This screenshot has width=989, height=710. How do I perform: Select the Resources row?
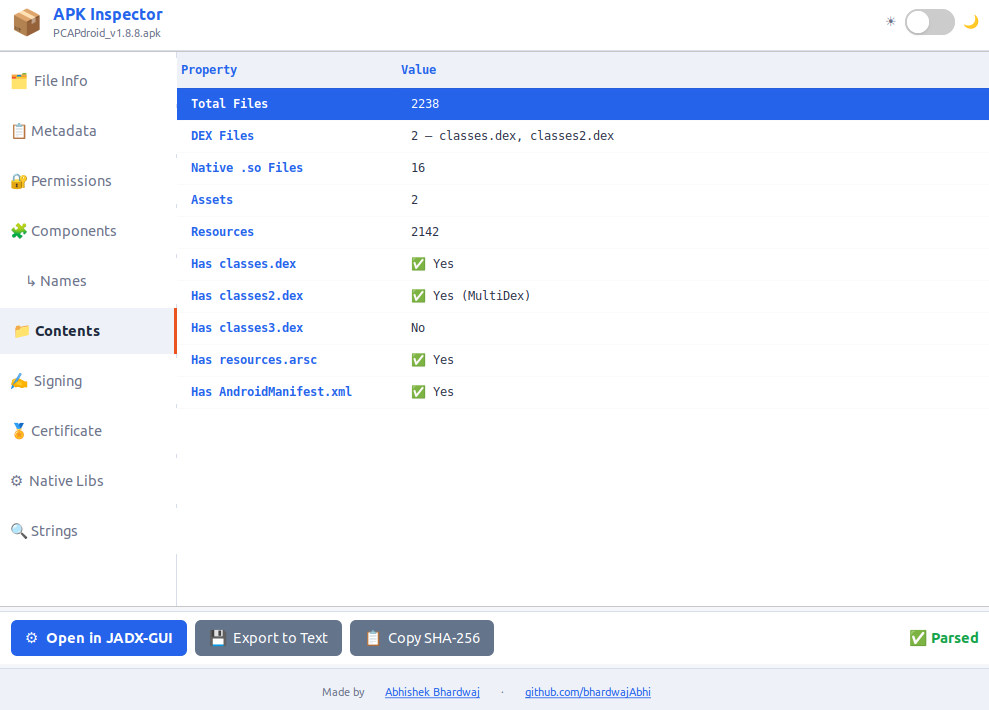click(583, 232)
